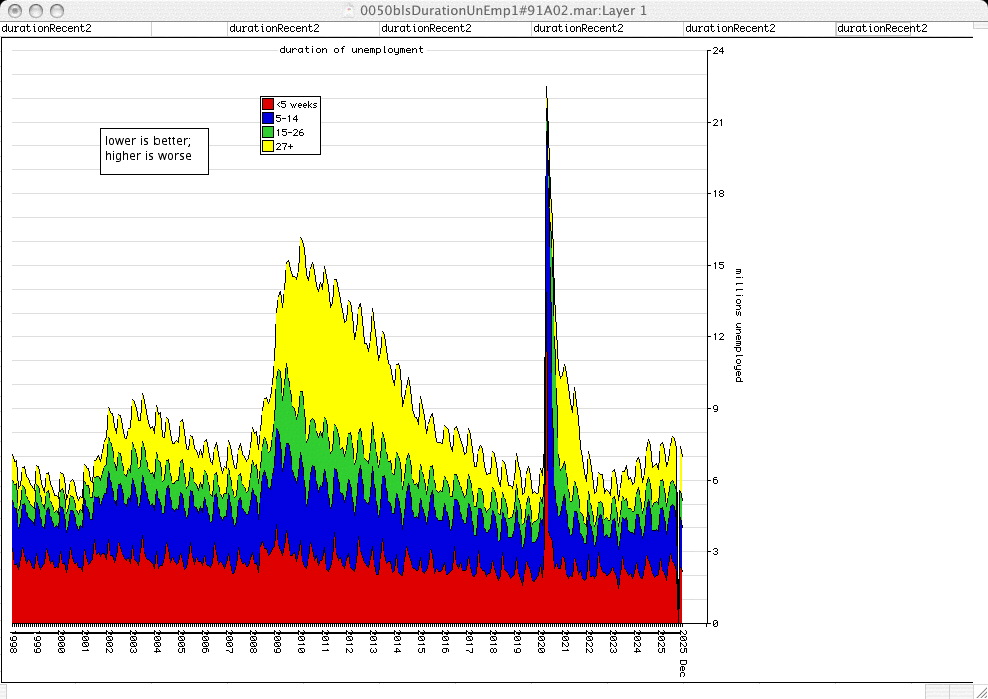Click the green '15-26' legend swatch
Screen dimensions: 988x699
coord(267,132)
